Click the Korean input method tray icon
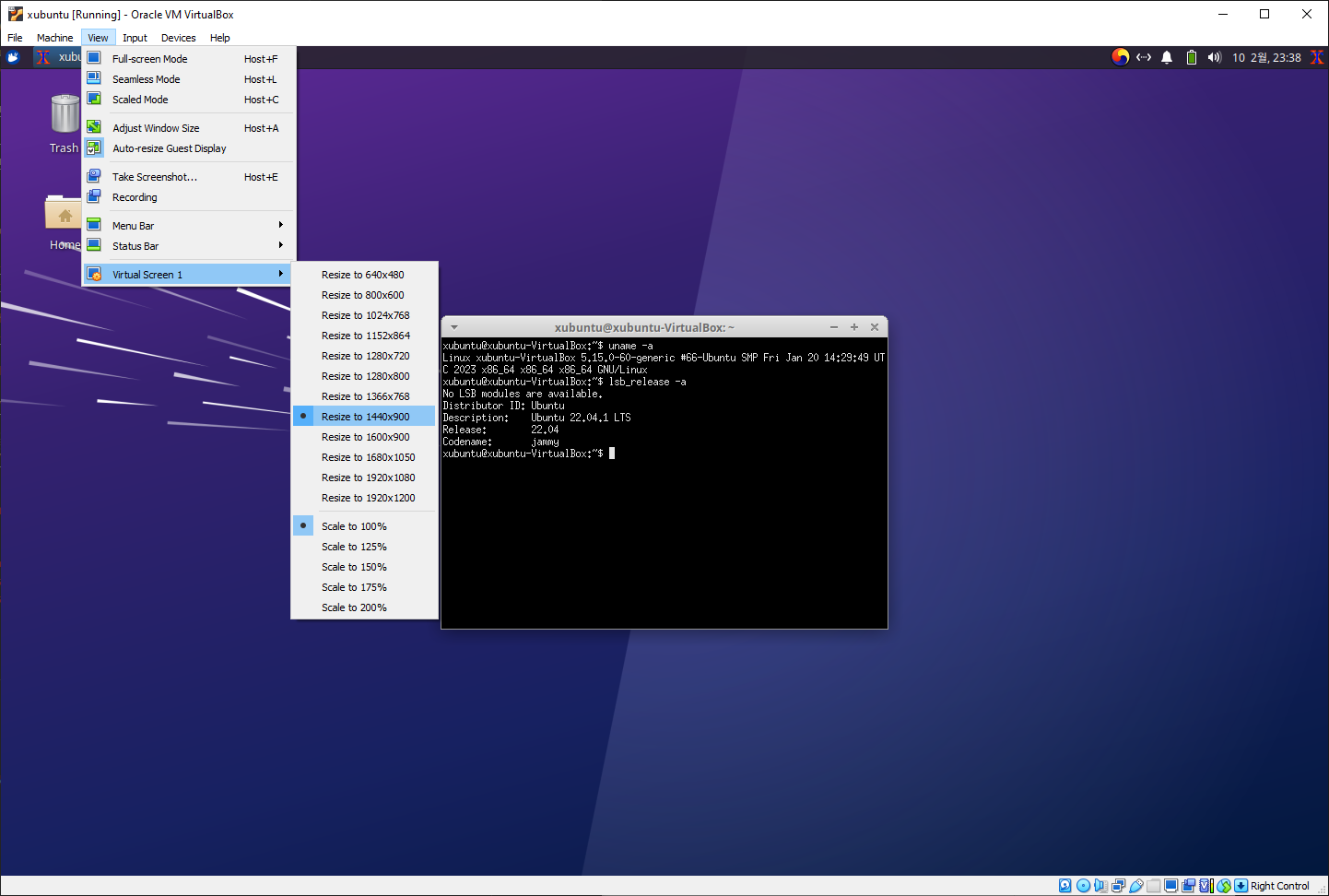This screenshot has width=1329, height=896. 1121,57
